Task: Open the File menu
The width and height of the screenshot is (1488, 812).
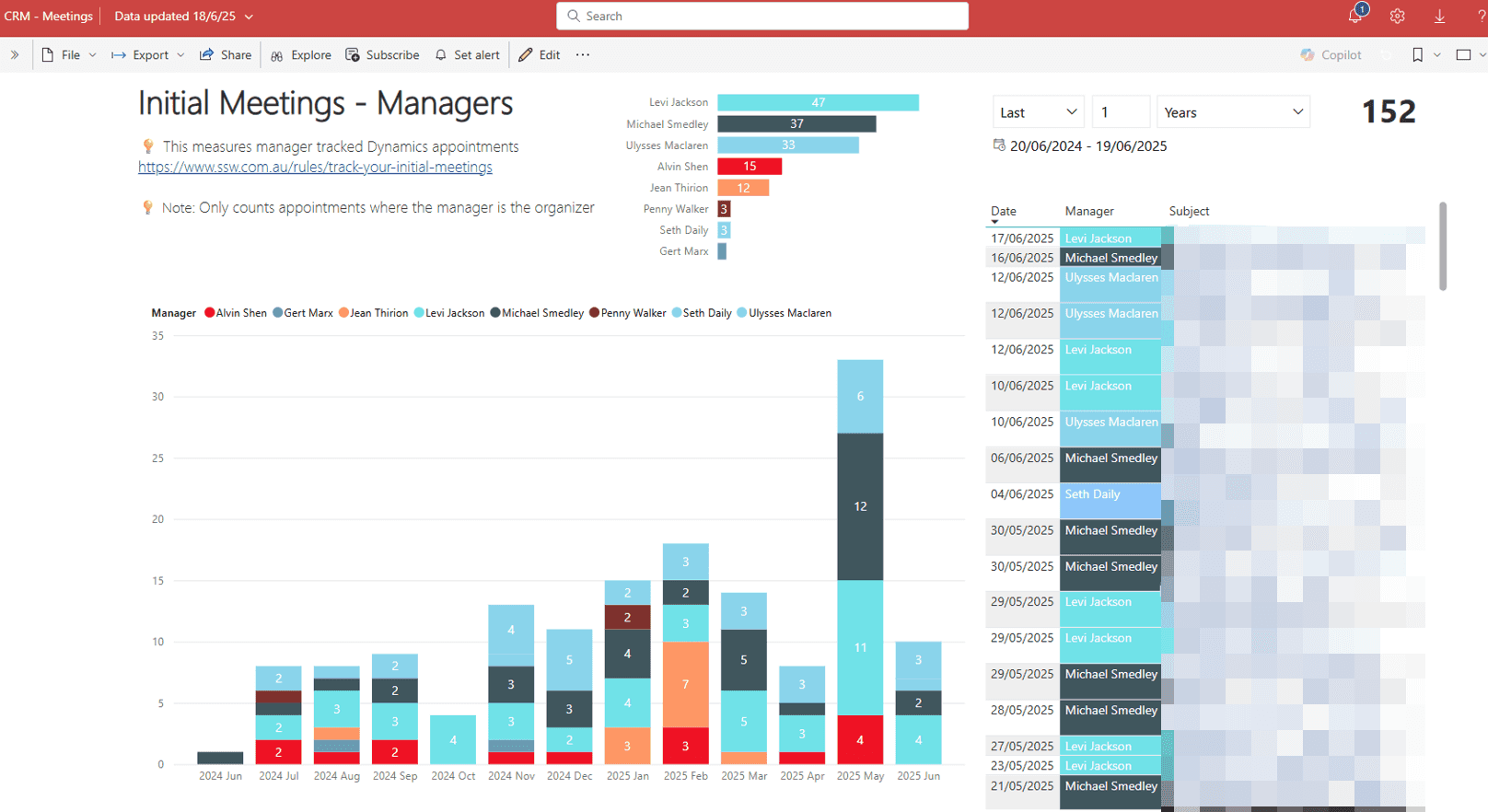Action: pos(70,55)
